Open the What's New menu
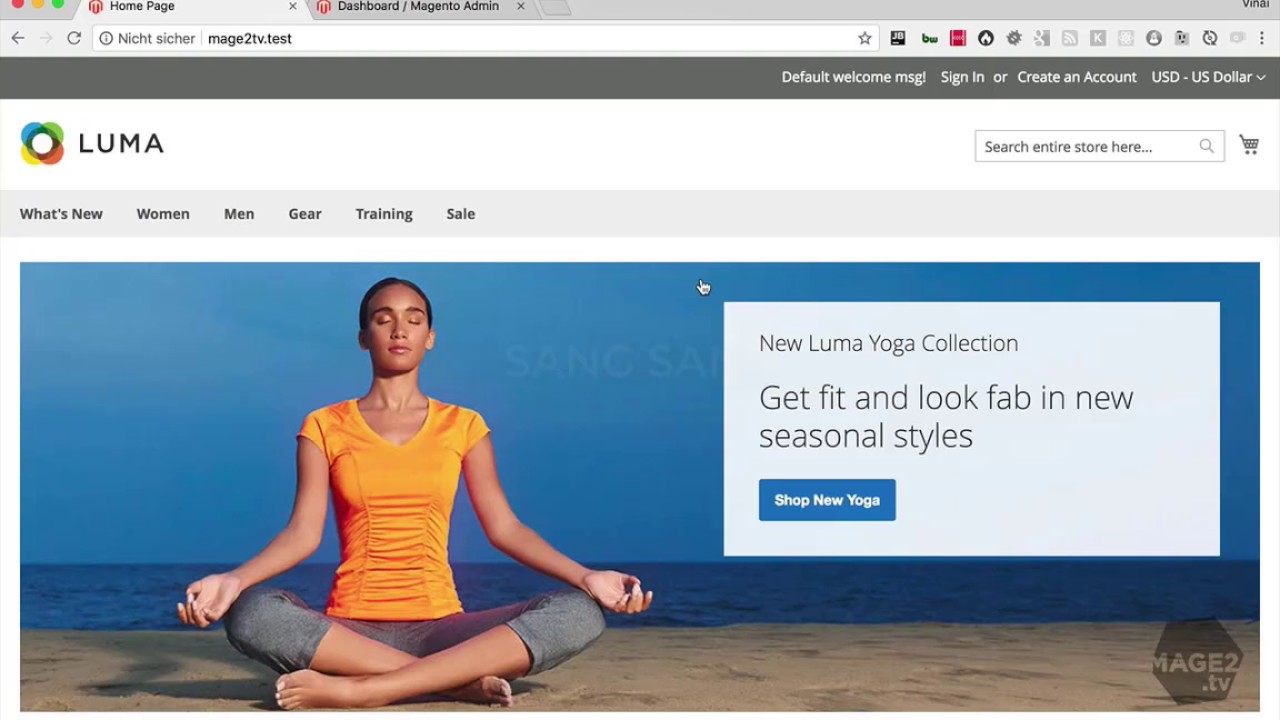The image size is (1280, 720). [61, 214]
